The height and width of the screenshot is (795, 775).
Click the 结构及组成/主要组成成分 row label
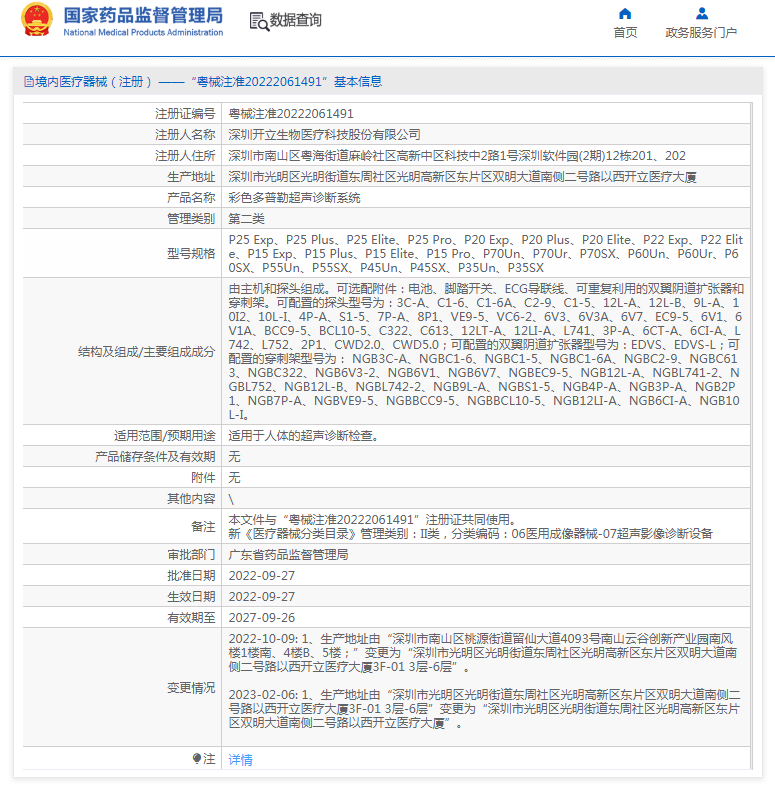146,352
